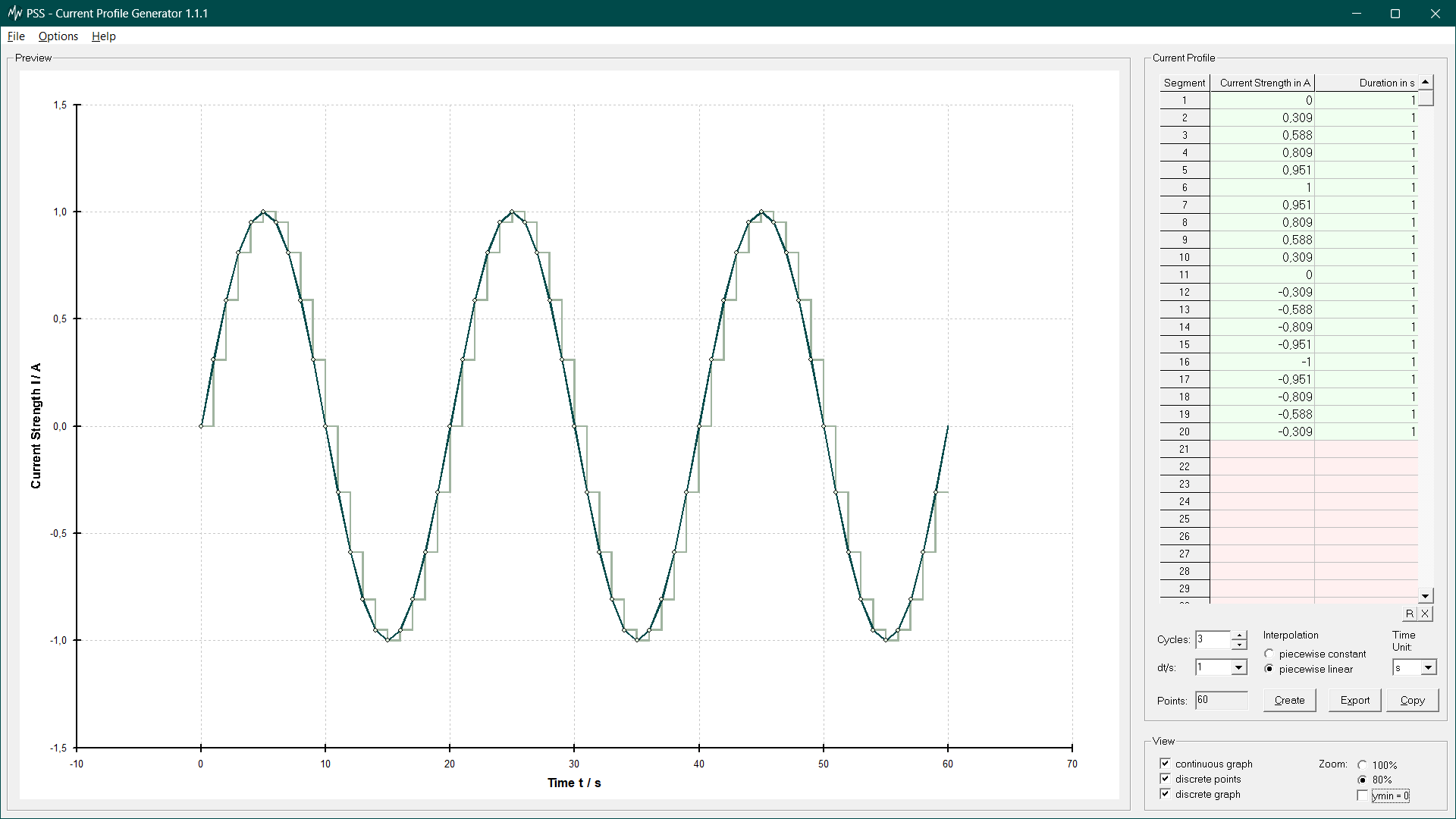Click the small R button below table

(1410, 613)
